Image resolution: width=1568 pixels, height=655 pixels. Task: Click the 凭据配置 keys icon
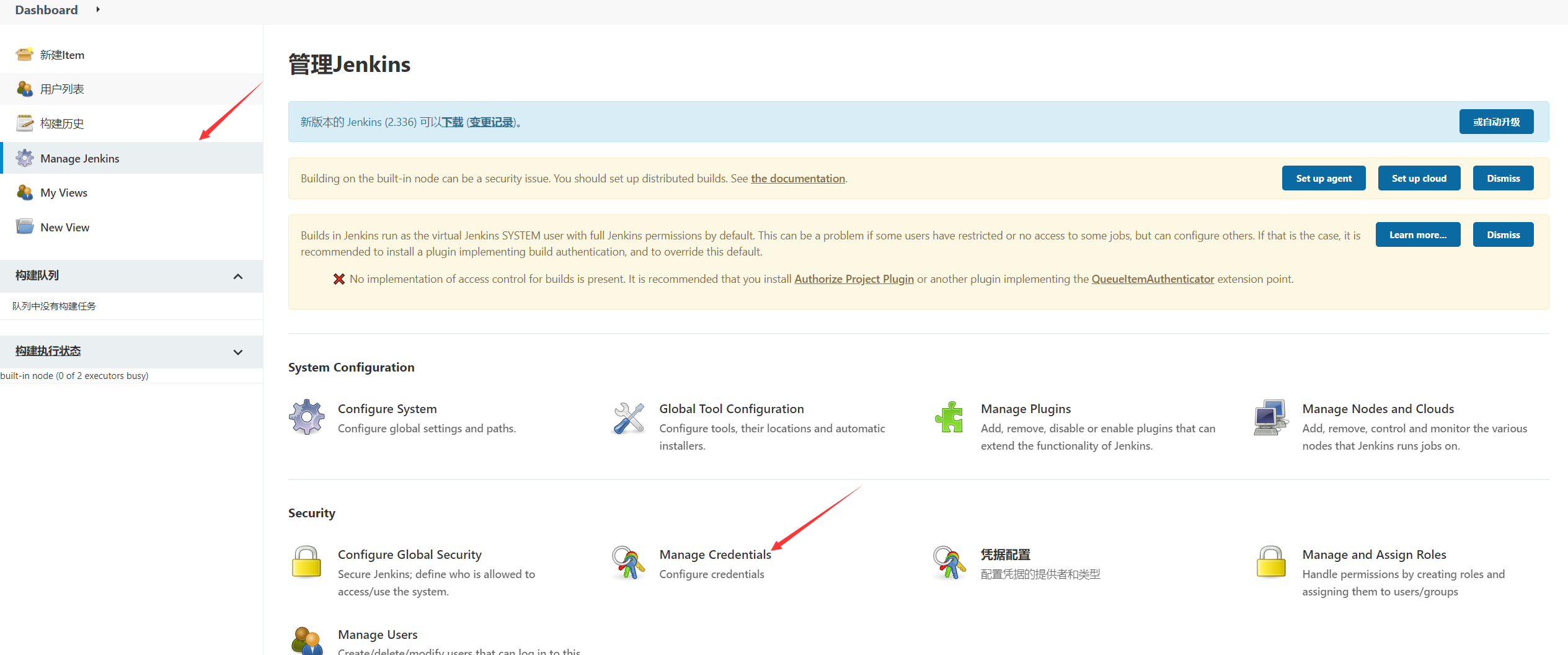[949, 562]
